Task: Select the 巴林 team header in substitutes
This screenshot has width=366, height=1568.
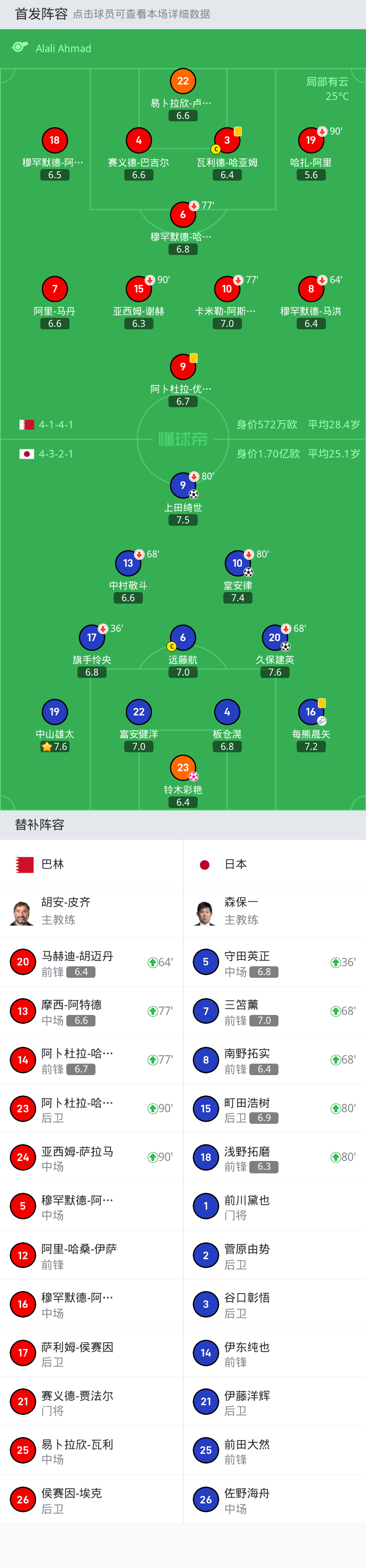Action: point(91,864)
